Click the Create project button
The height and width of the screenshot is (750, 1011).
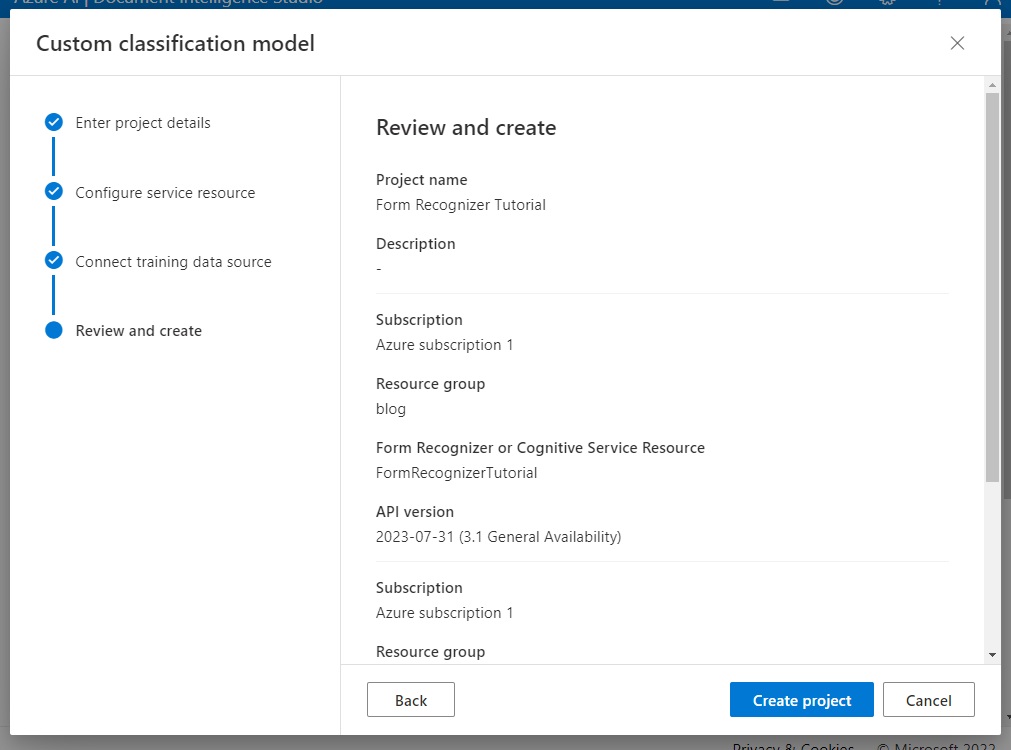click(x=801, y=700)
